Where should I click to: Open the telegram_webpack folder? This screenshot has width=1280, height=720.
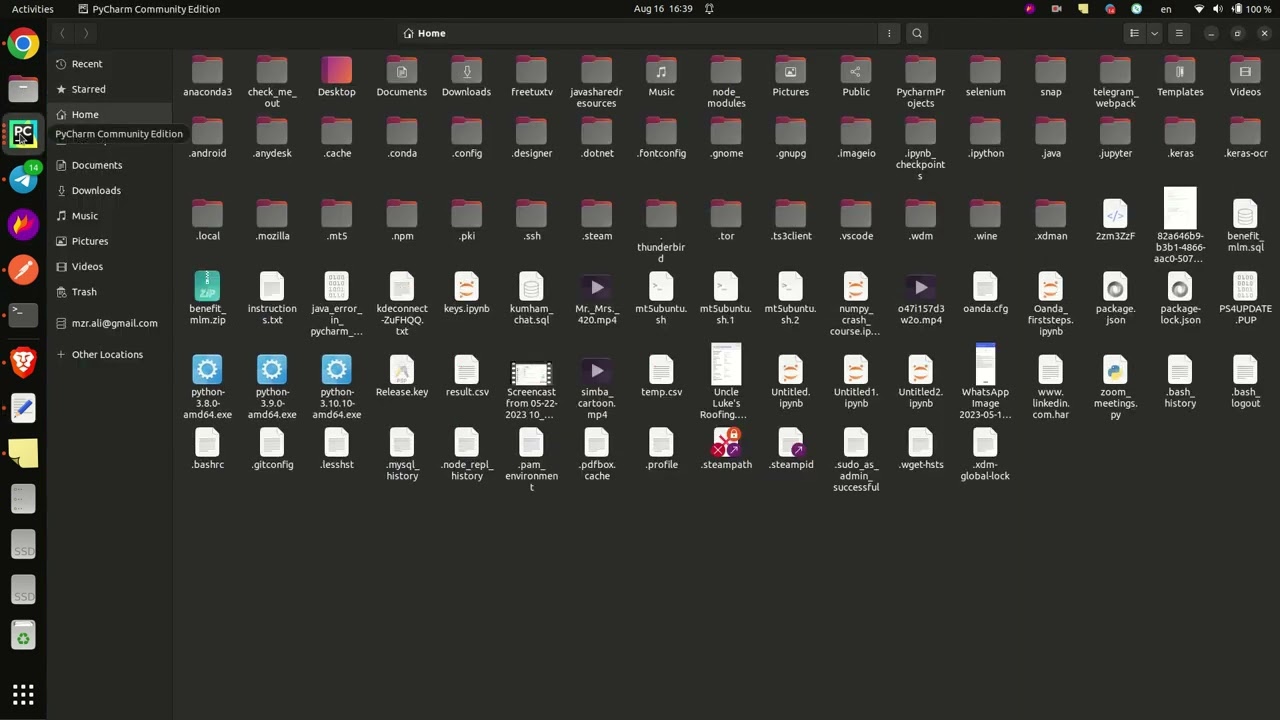tap(1115, 83)
